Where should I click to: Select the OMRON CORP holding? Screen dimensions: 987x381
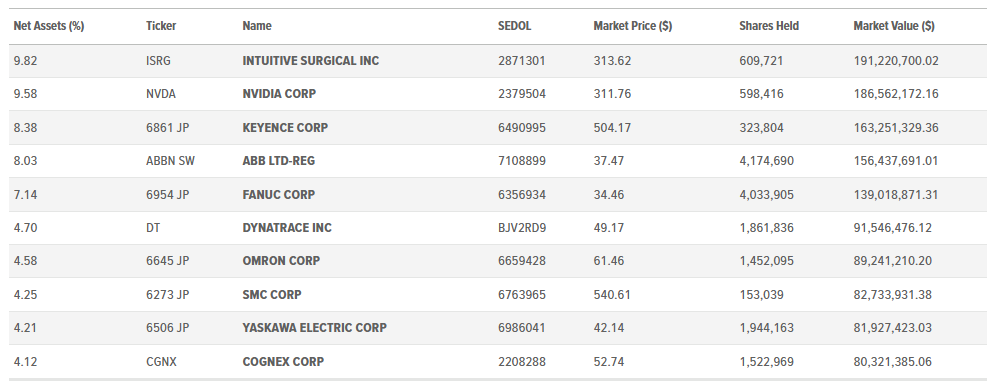point(281,261)
